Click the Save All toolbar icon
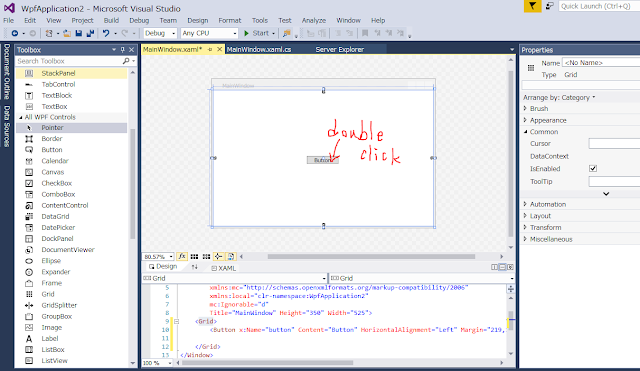Image resolution: width=640 pixels, height=371 pixels. 90,33
